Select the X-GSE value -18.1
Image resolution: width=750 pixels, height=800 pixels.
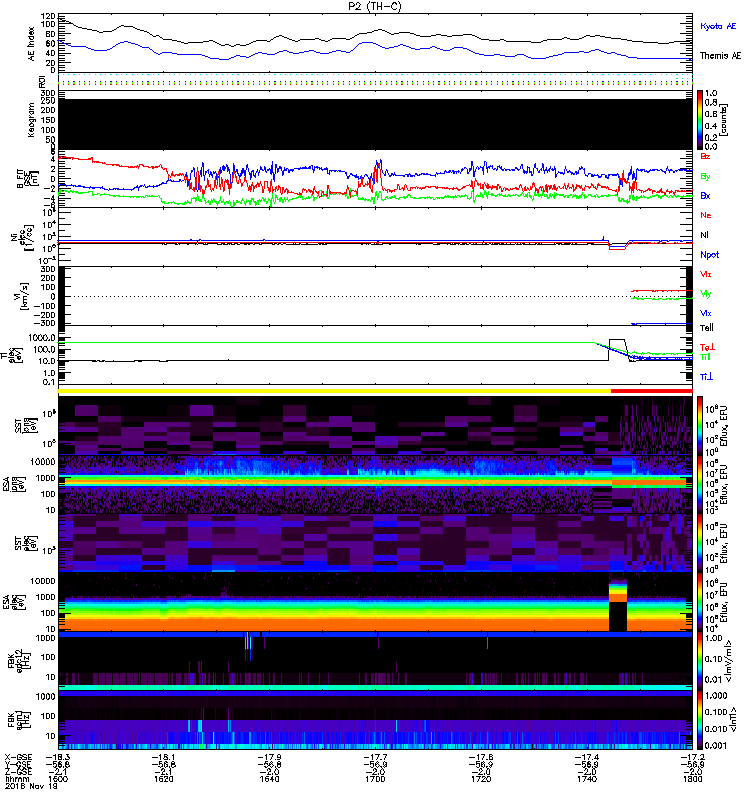click(x=164, y=757)
